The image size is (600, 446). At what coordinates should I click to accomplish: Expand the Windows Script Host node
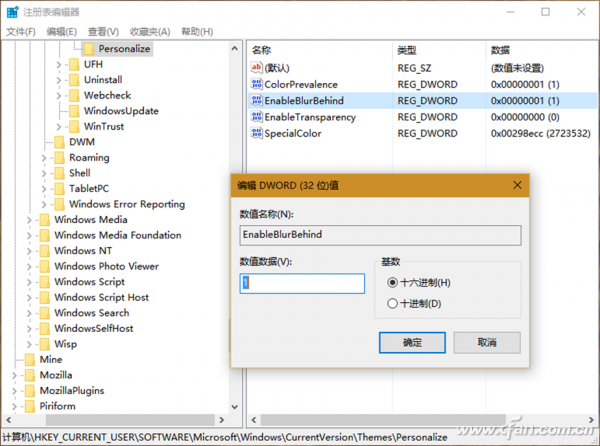(29, 298)
